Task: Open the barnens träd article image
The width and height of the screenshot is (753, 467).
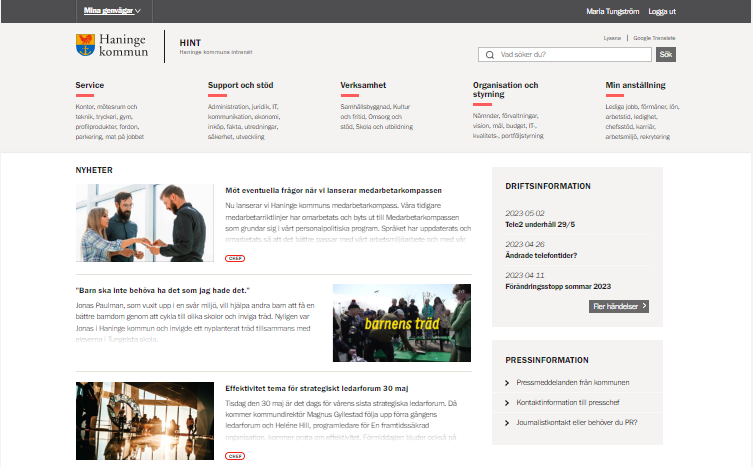Action: coord(401,323)
